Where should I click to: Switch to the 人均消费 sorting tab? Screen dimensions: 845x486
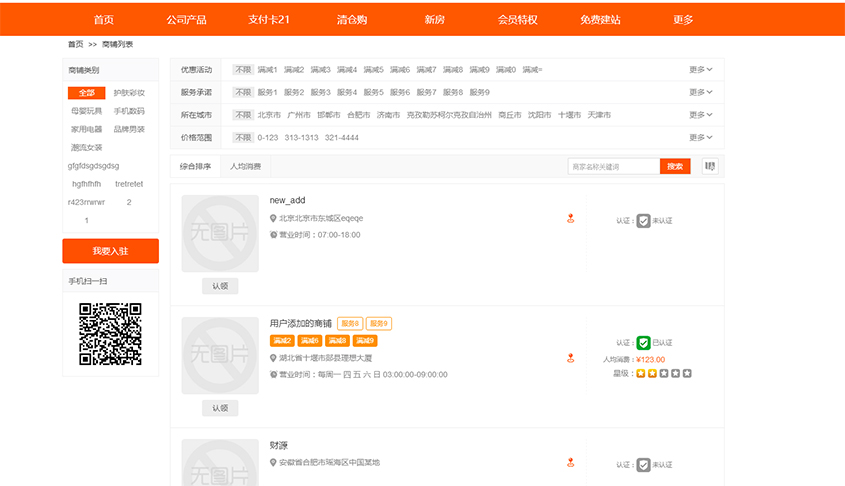[245, 166]
